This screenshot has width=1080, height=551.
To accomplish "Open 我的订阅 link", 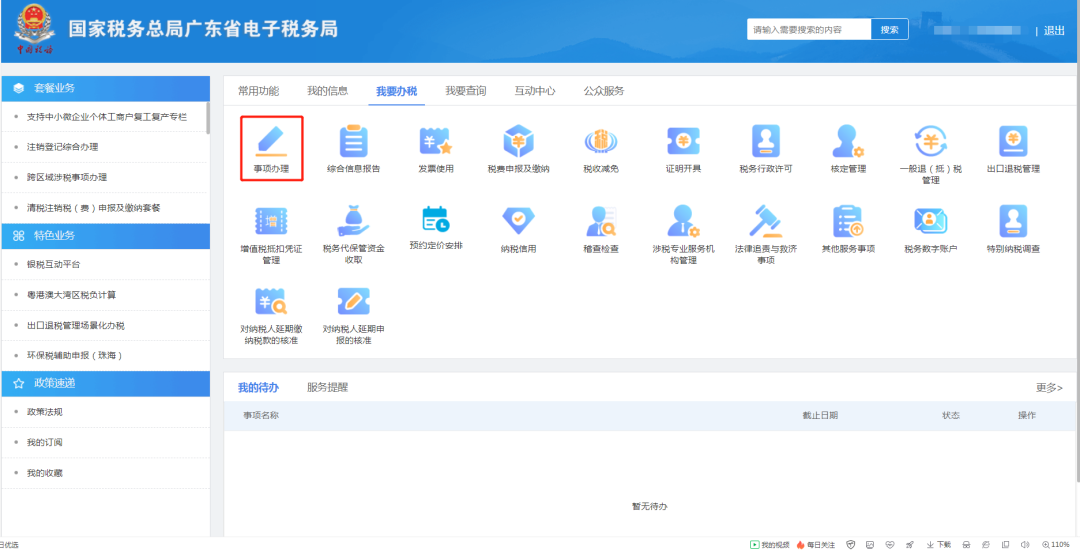I will [x=45, y=442].
